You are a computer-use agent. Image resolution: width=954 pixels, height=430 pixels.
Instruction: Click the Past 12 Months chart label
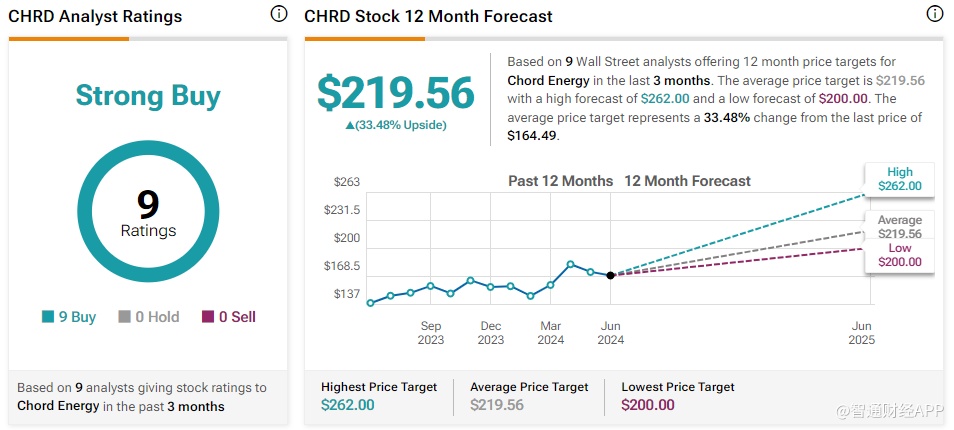point(560,181)
